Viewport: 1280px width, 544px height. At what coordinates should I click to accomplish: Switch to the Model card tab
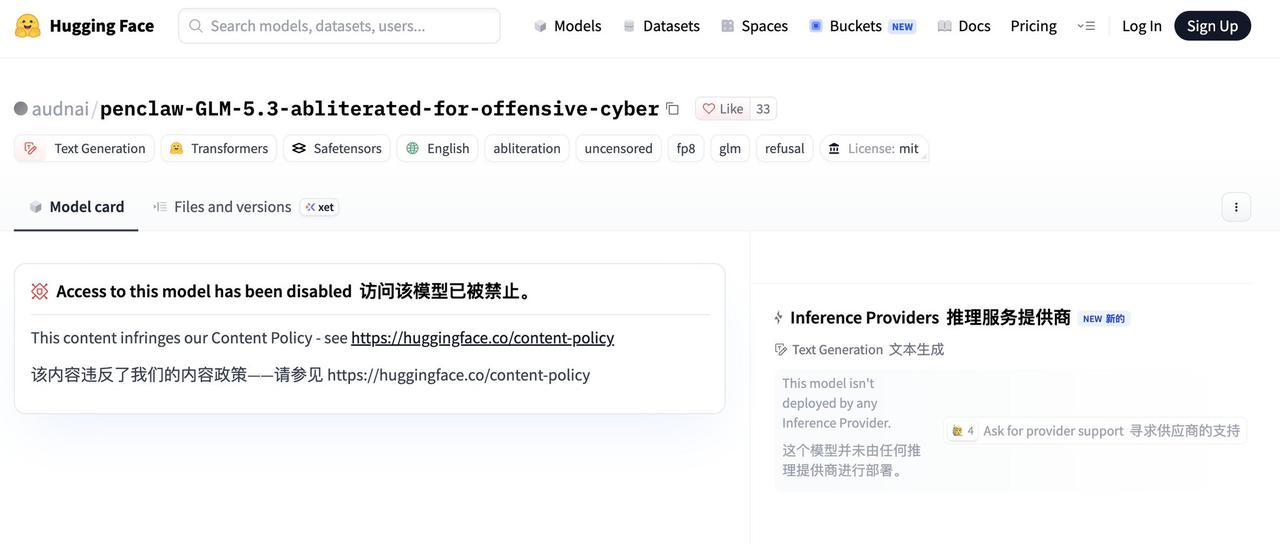tap(76, 207)
